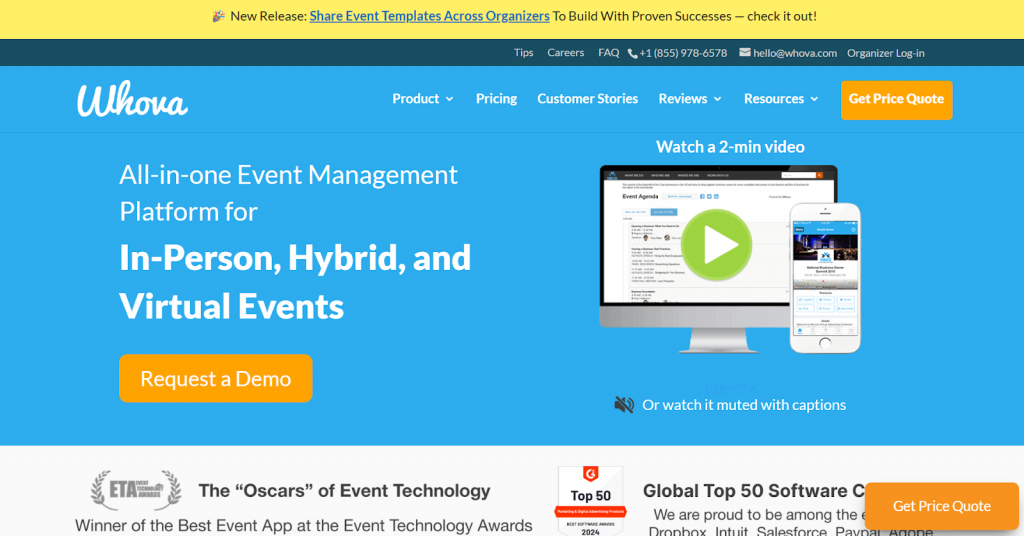Click the Global Top 50 Software heading
This screenshot has width=1024, height=536.
[x=754, y=491]
